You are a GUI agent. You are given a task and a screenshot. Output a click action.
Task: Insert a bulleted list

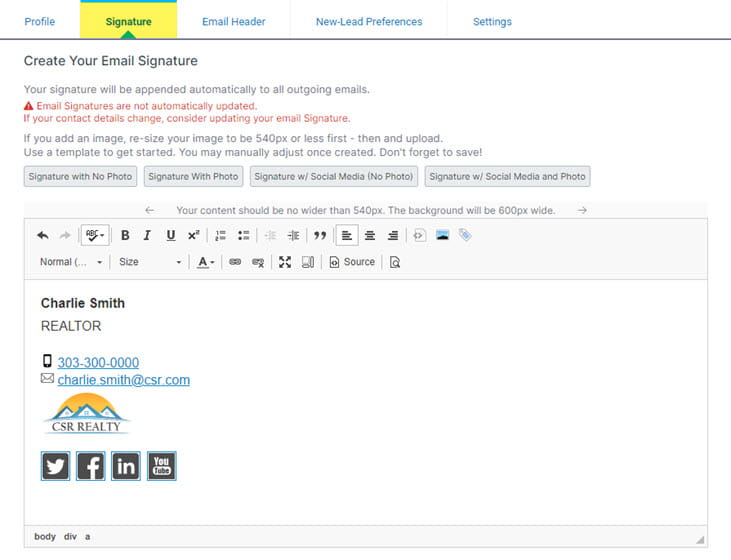point(243,236)
